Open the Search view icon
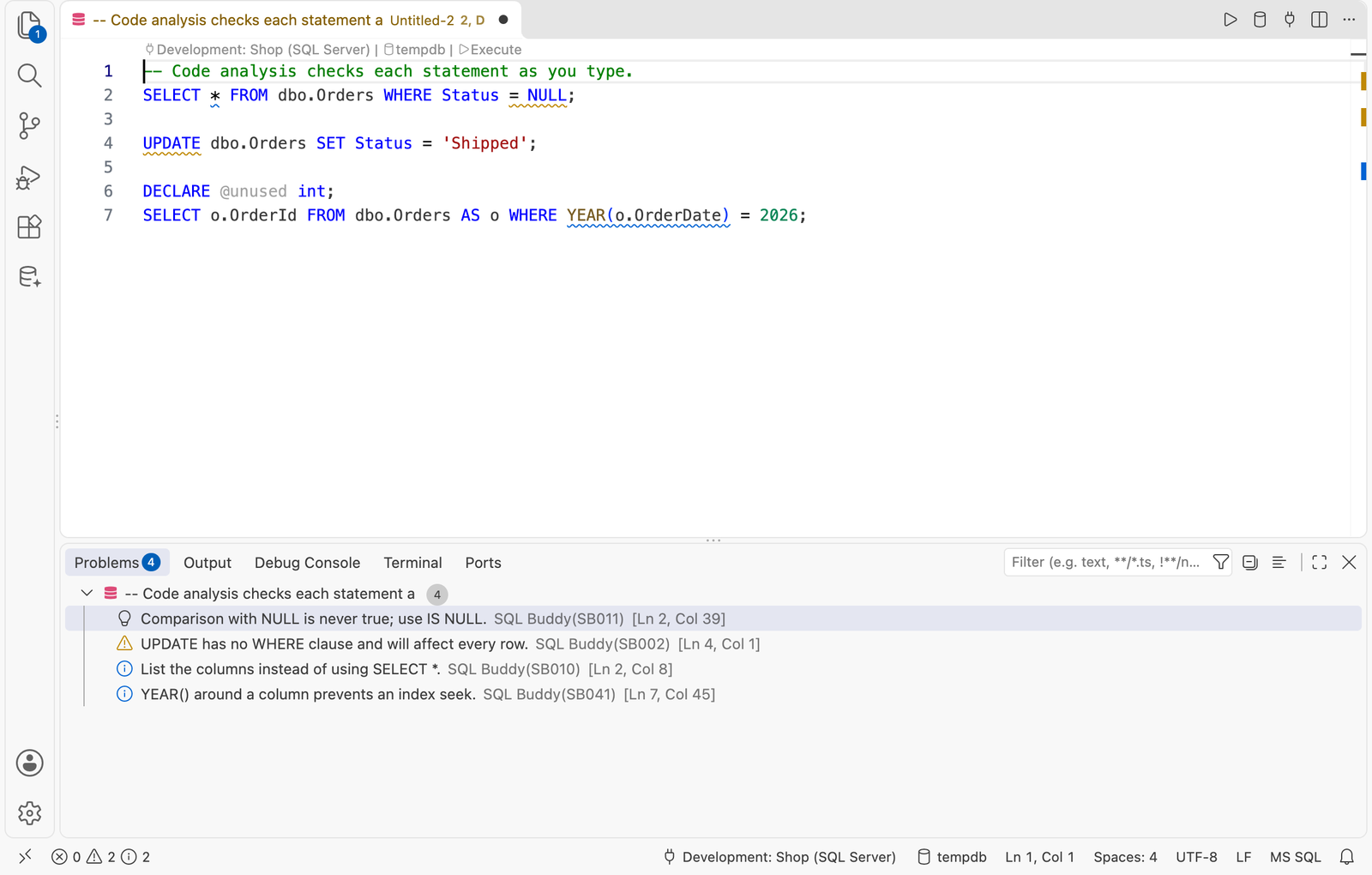Image resolution: width=1372 pixels, height=875 pixels. point(30,75)
